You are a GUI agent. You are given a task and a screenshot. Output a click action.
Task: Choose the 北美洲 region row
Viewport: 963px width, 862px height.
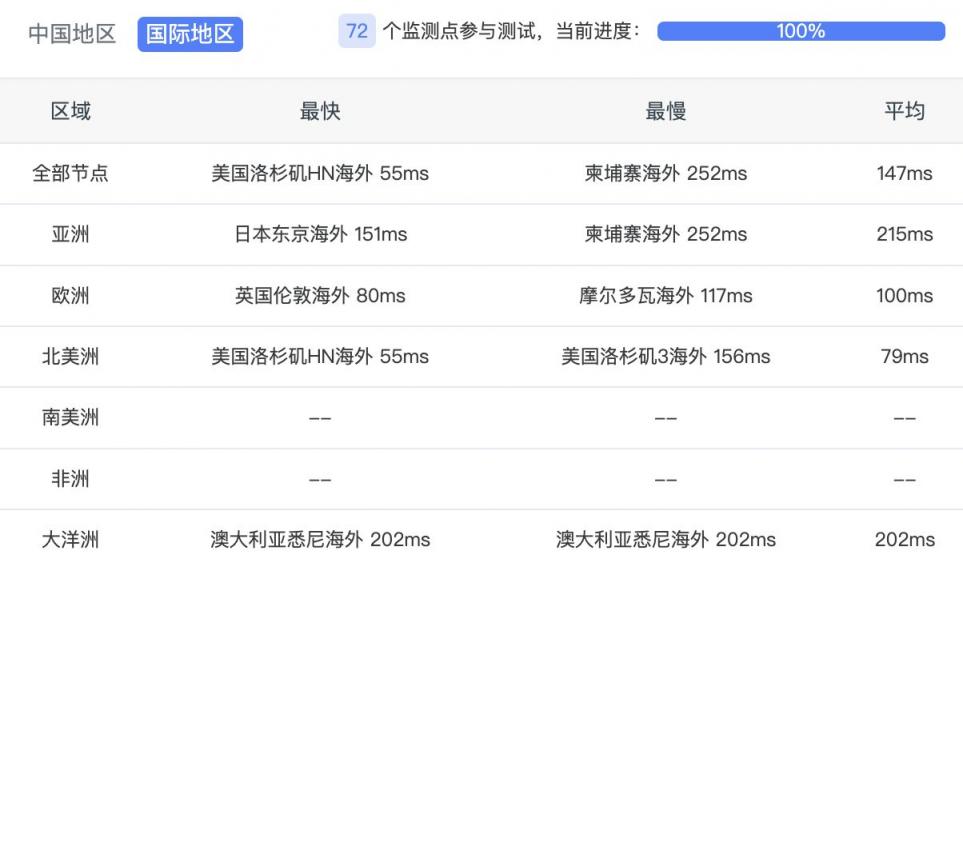[70, 357]
